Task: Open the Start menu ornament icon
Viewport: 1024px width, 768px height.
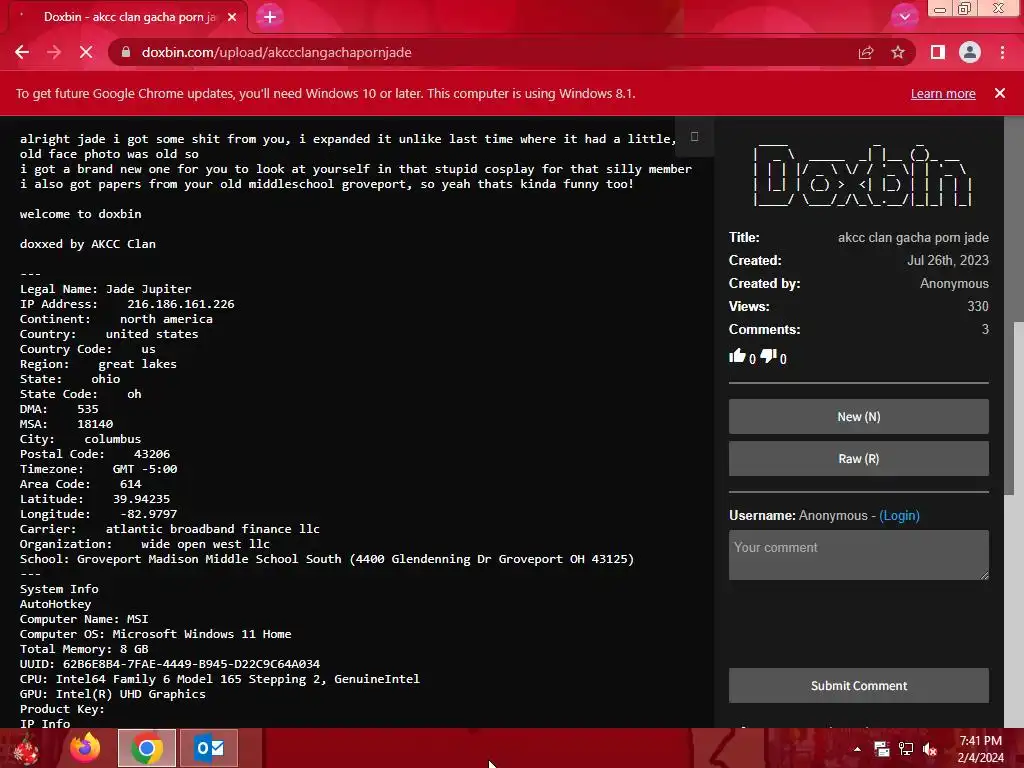Action: (26, 748)
